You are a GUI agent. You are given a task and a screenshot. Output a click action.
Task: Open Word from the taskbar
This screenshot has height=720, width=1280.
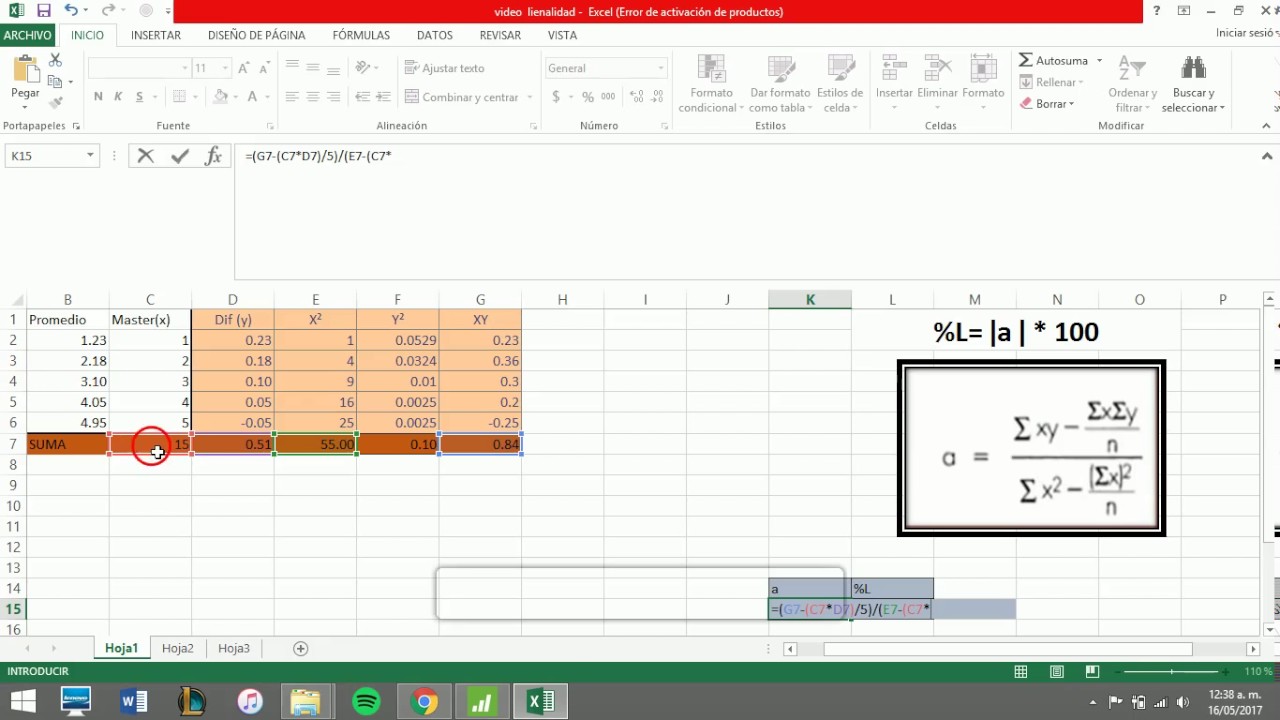pyautogui.click(x=134, y=702)
